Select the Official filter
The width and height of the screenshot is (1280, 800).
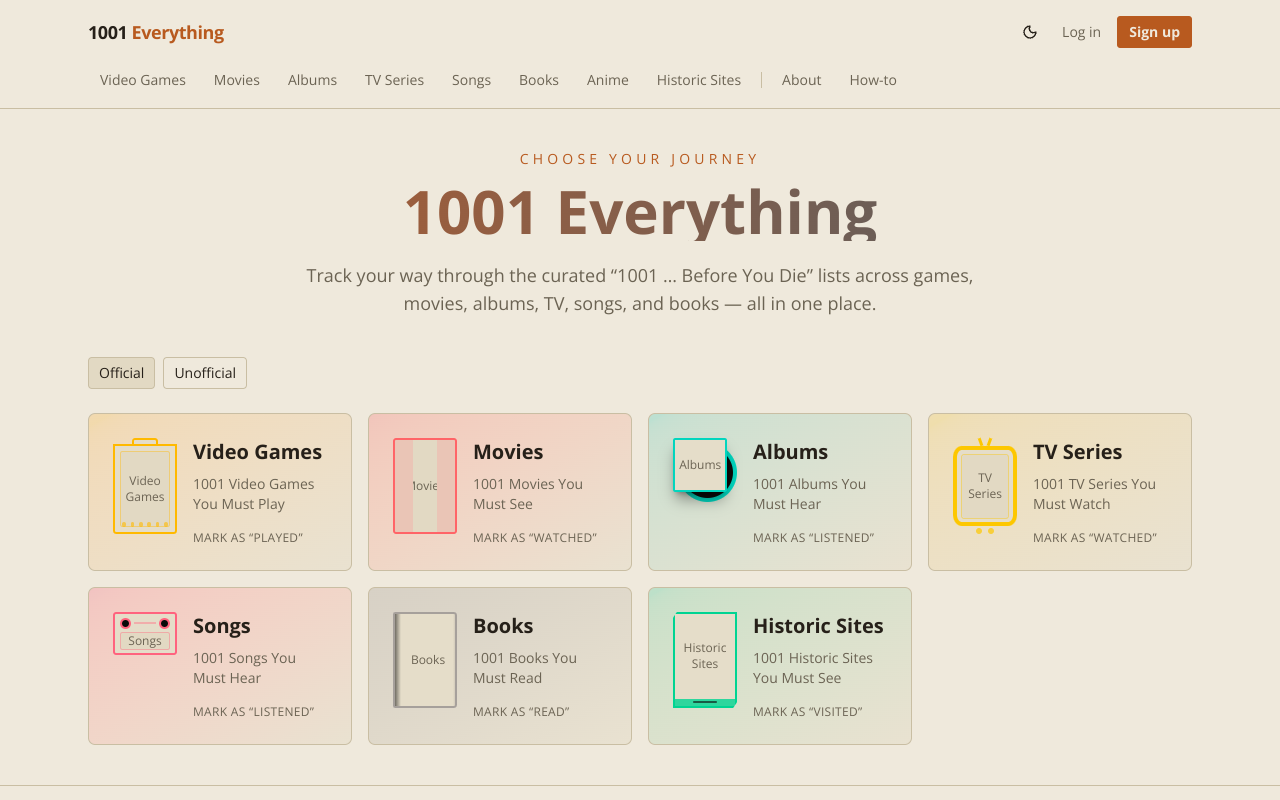pos(121,373)
